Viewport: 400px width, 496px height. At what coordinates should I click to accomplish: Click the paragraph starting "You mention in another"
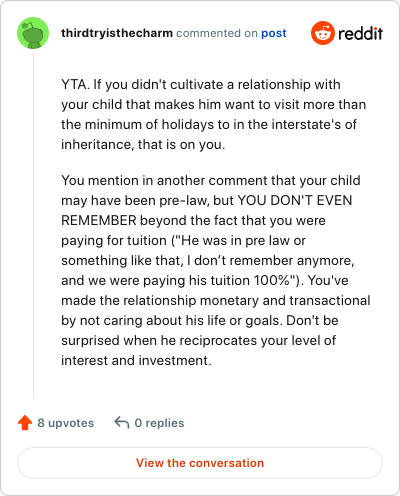216,270
